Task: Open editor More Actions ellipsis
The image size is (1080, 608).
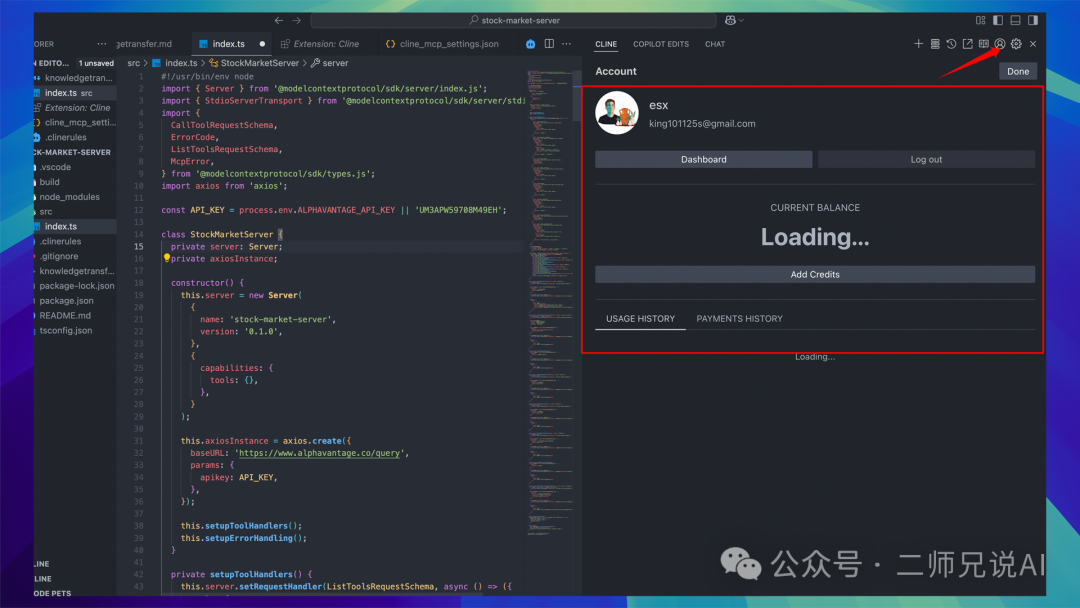Action: pos(566,43)
